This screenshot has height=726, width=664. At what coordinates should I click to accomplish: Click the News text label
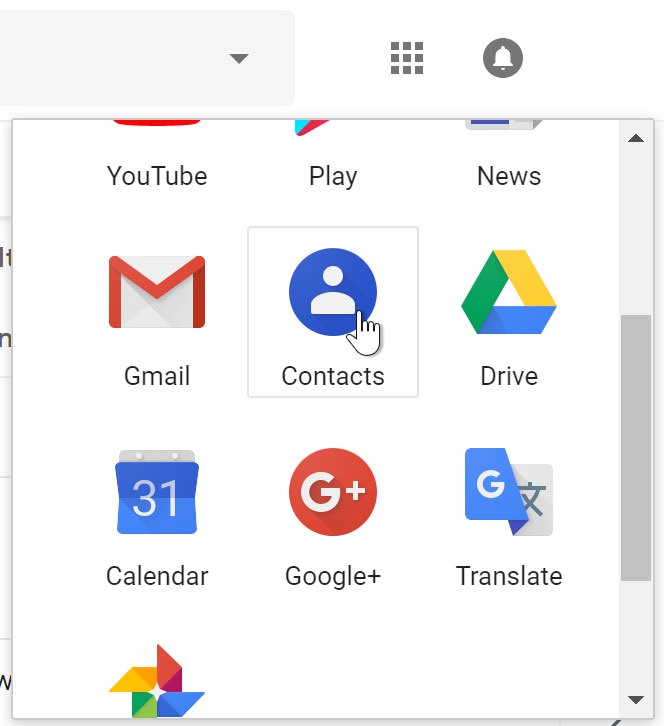pos(508,176)
